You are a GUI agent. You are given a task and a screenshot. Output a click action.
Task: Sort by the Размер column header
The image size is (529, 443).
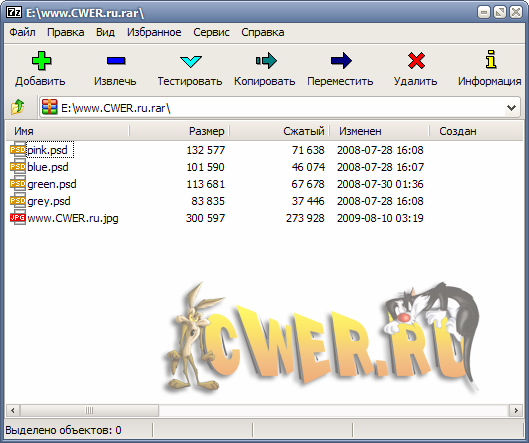(x=179, y=131)
